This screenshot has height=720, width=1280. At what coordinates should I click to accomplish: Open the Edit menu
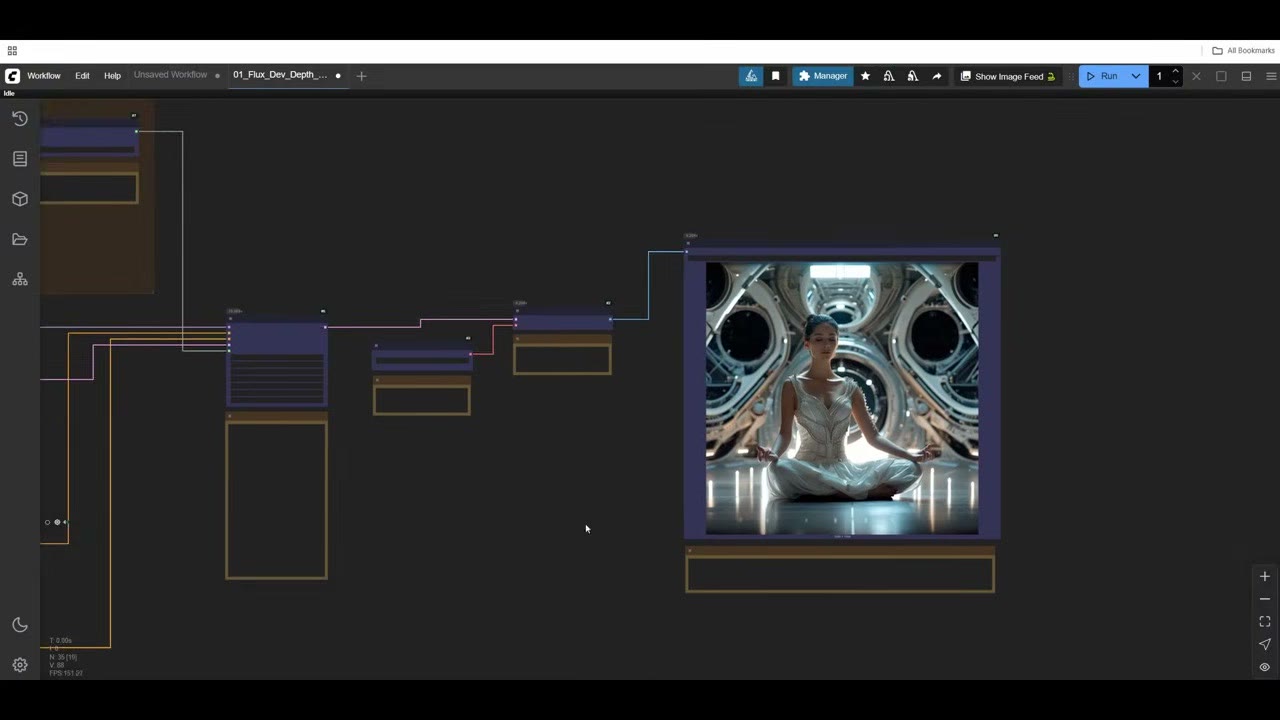pyautogui.click(x=82, y=76)
